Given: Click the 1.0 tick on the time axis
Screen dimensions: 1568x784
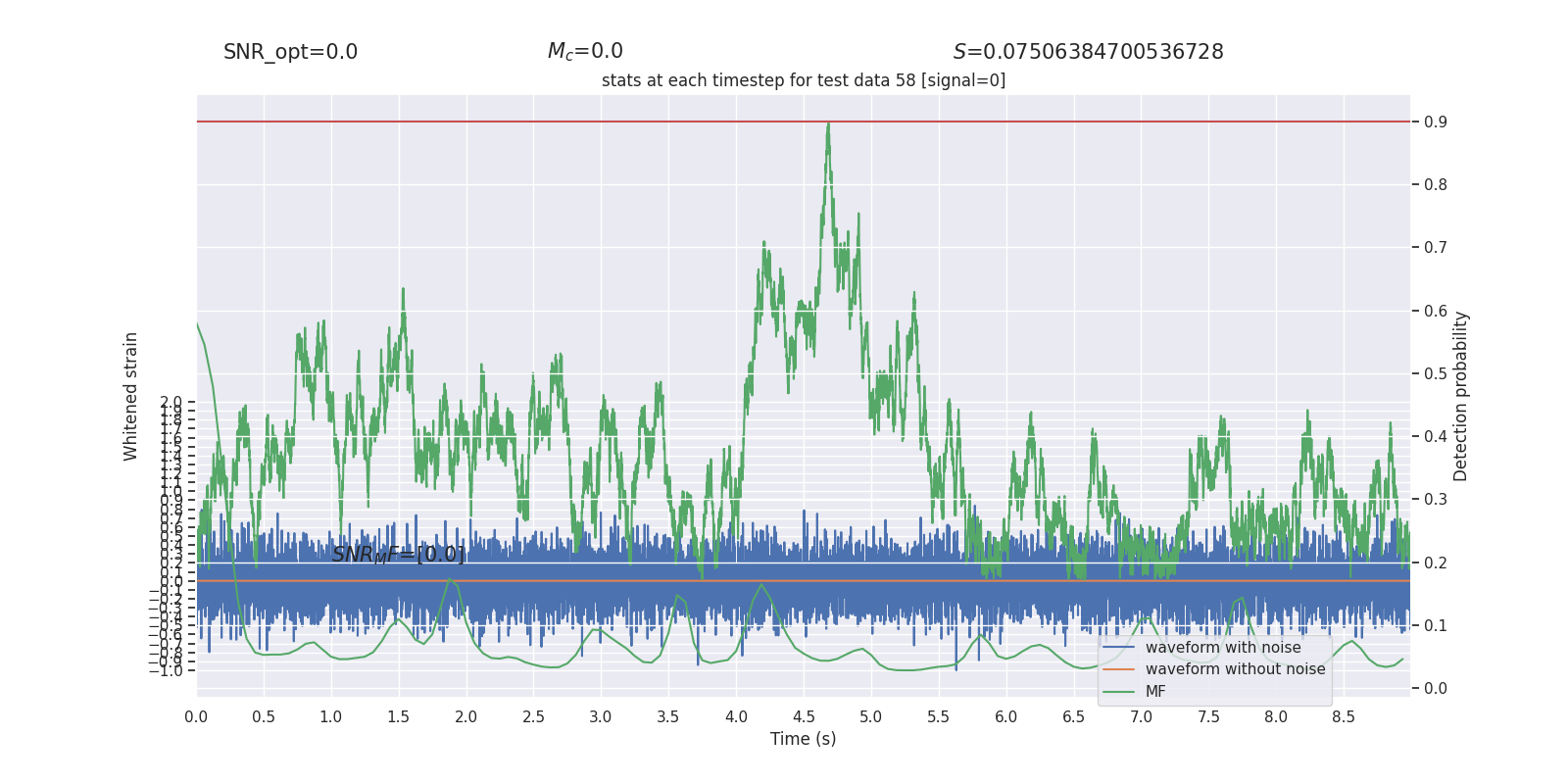Looking at the screenshot, I should pyautogui.click(x=331, y=717).
